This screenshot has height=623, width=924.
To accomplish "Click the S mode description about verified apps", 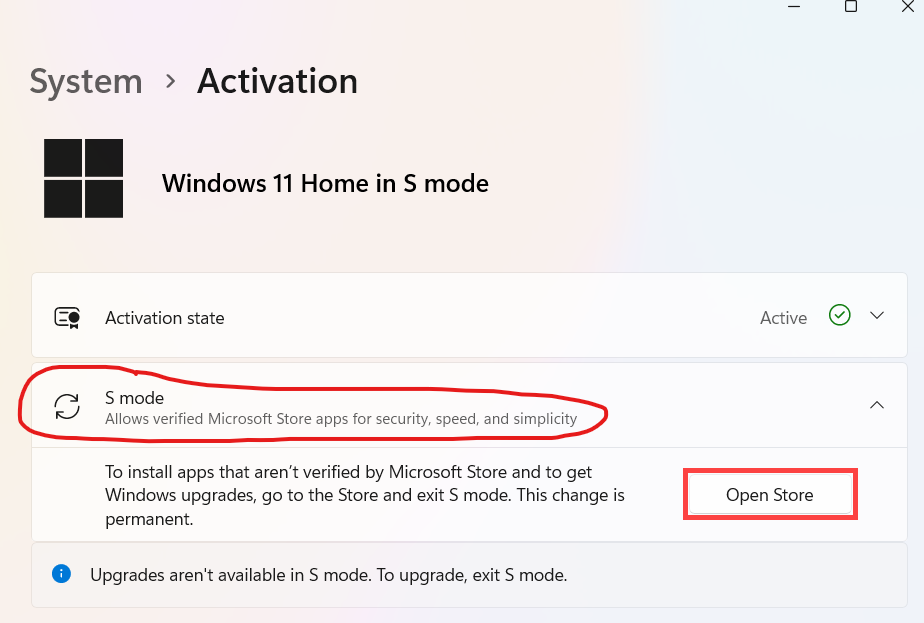I will point(341,419).
